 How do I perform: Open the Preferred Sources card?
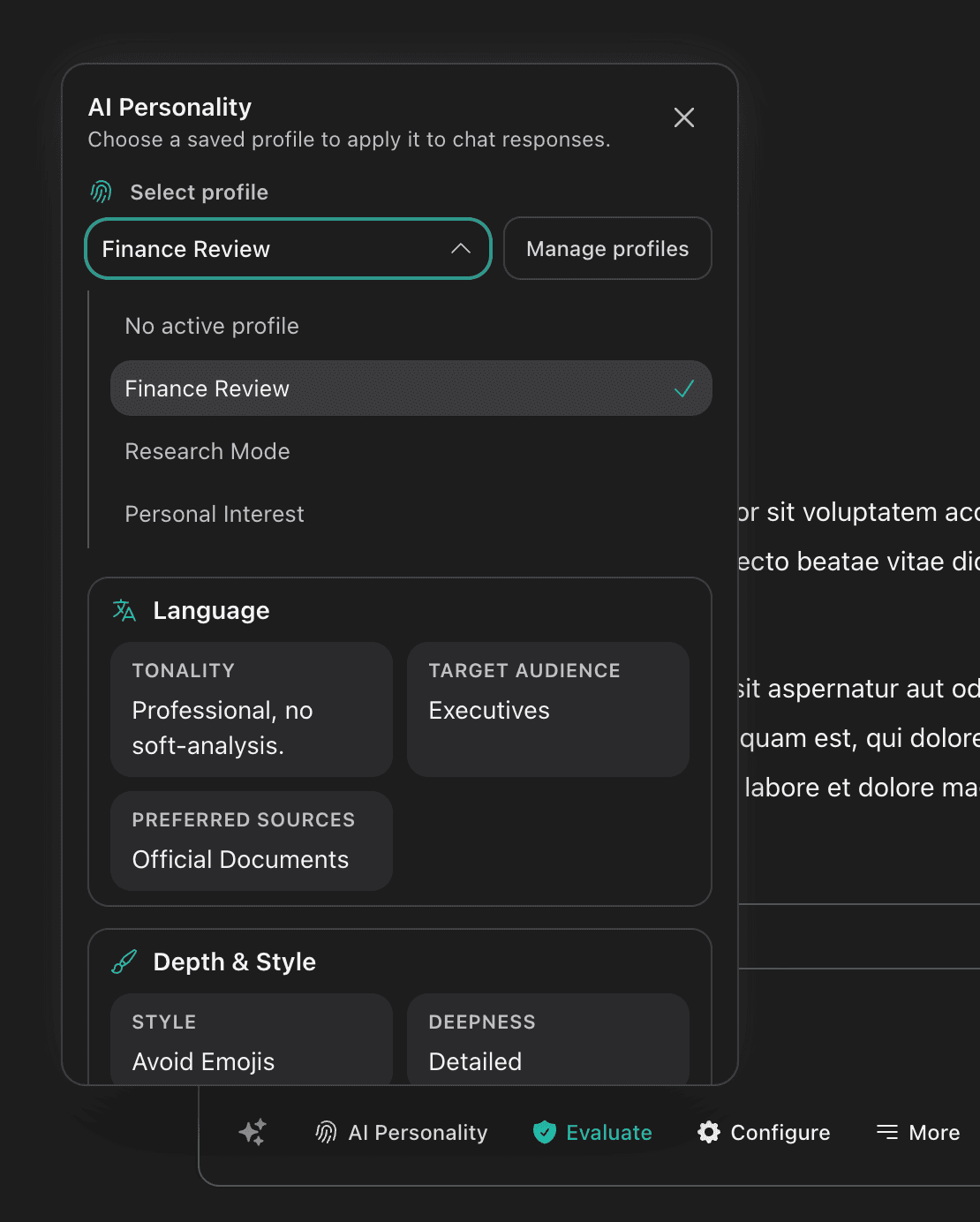(x=252, y=841)
